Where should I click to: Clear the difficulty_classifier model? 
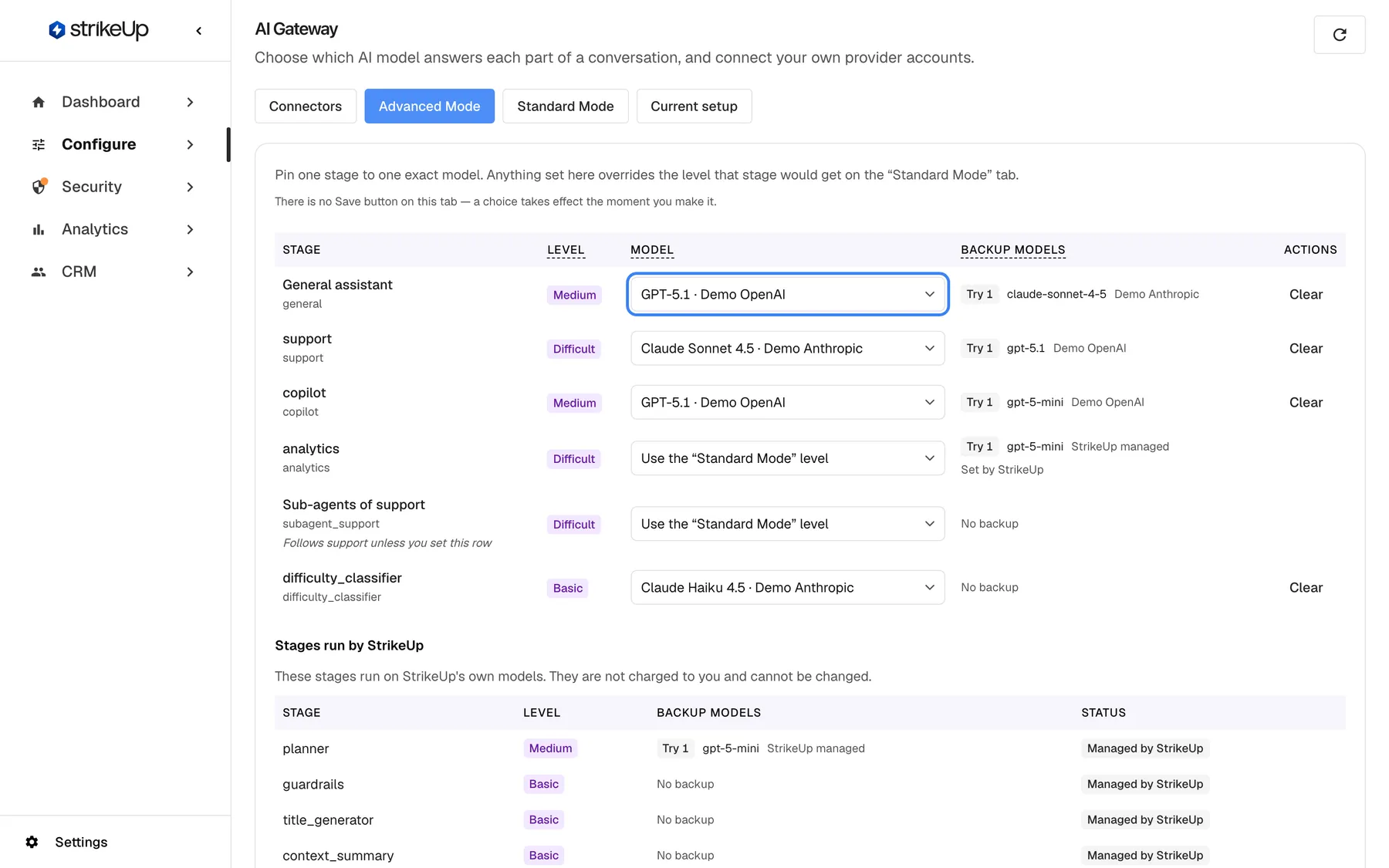pos(1306,587)
